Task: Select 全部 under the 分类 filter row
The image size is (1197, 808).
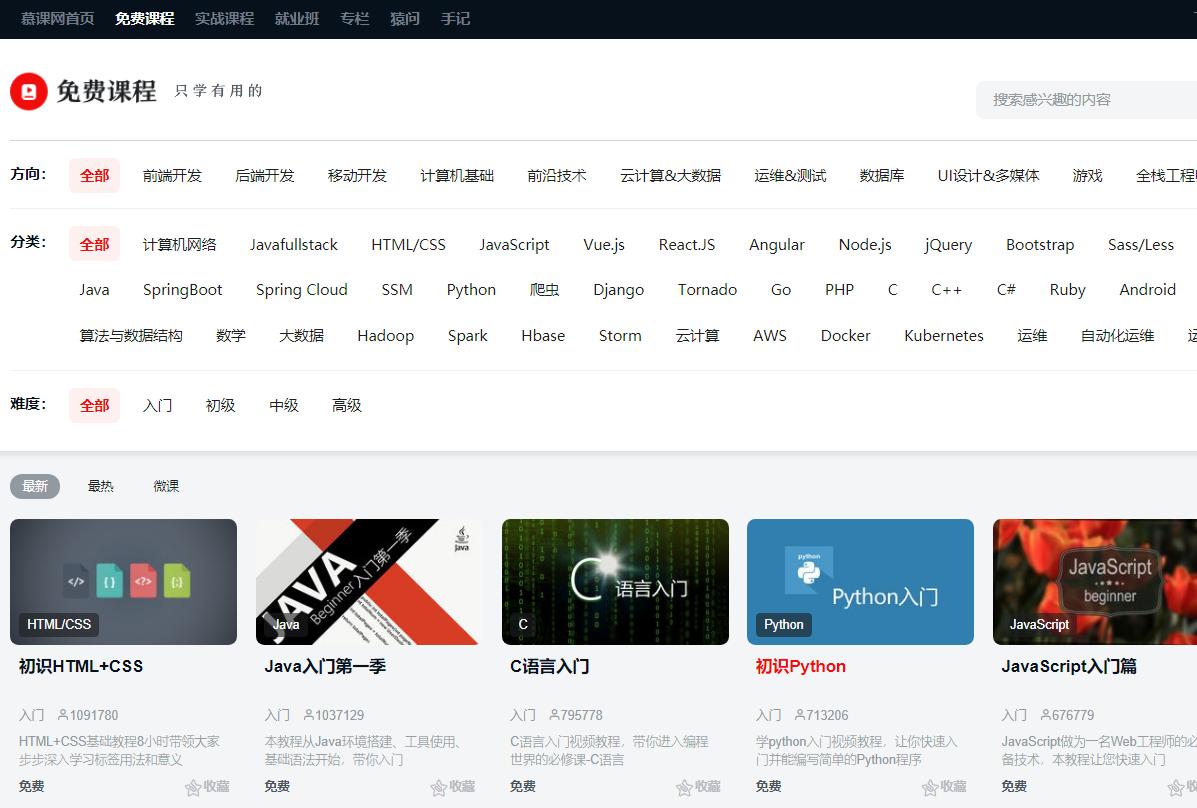Action: [x=94, y=243]
